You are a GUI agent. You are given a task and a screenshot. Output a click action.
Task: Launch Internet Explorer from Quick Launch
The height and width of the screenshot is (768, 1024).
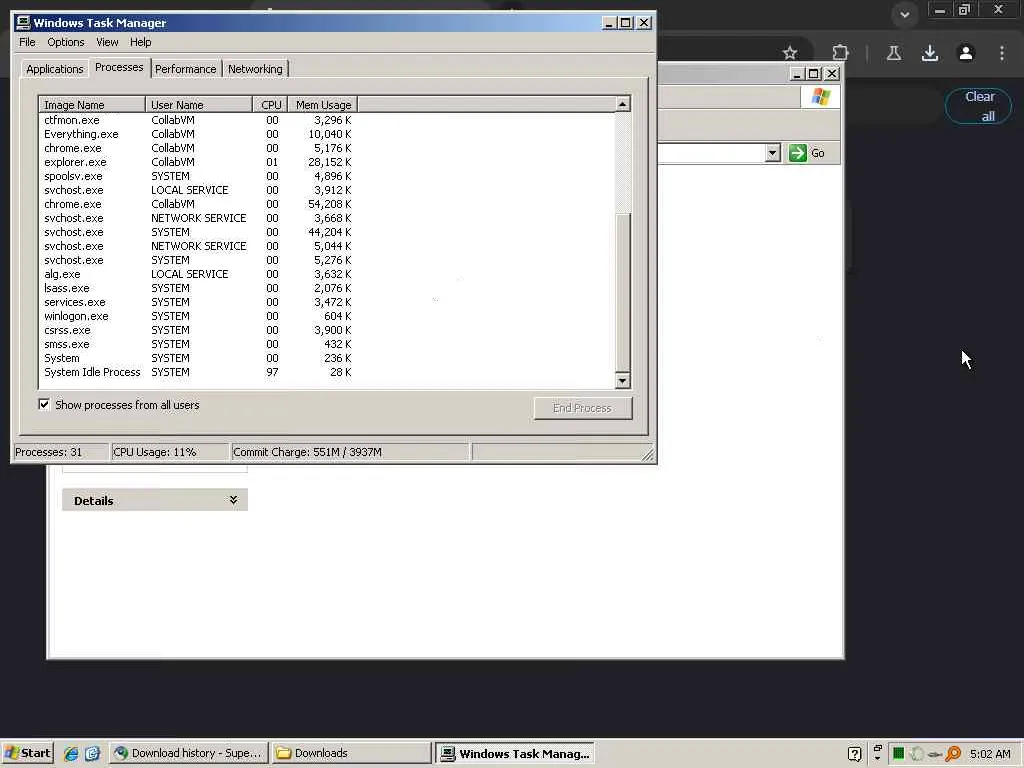tap(71, 753)
